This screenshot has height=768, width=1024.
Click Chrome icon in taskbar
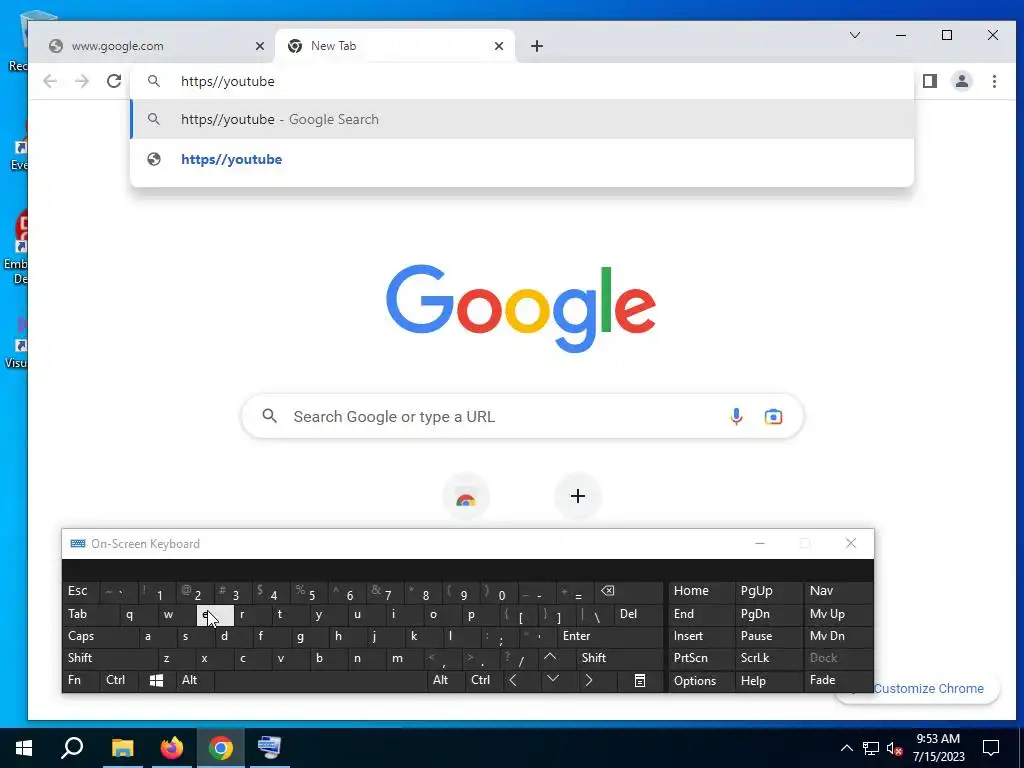(x=221, y=748)
